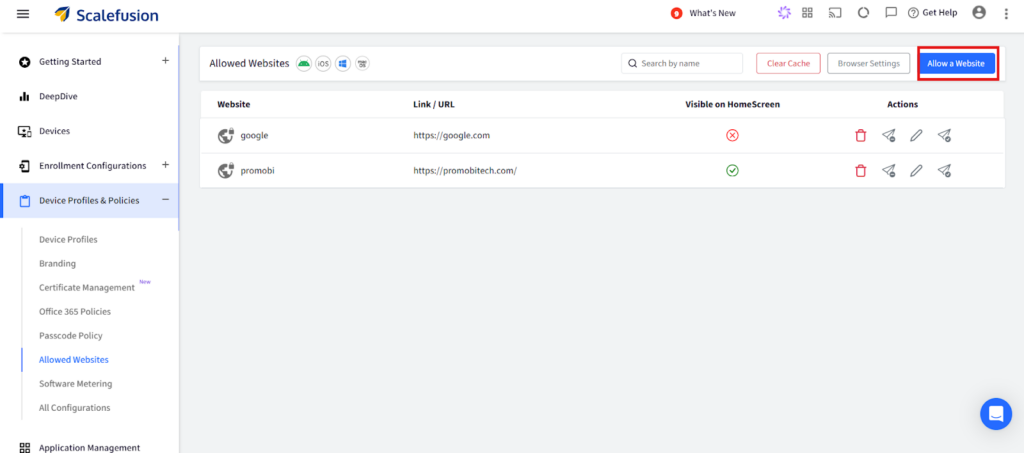This screenshot has height=453, width=1024.
Task: Go to Certificate Management page
Action: pyautogui.click(x=86, y=288)
